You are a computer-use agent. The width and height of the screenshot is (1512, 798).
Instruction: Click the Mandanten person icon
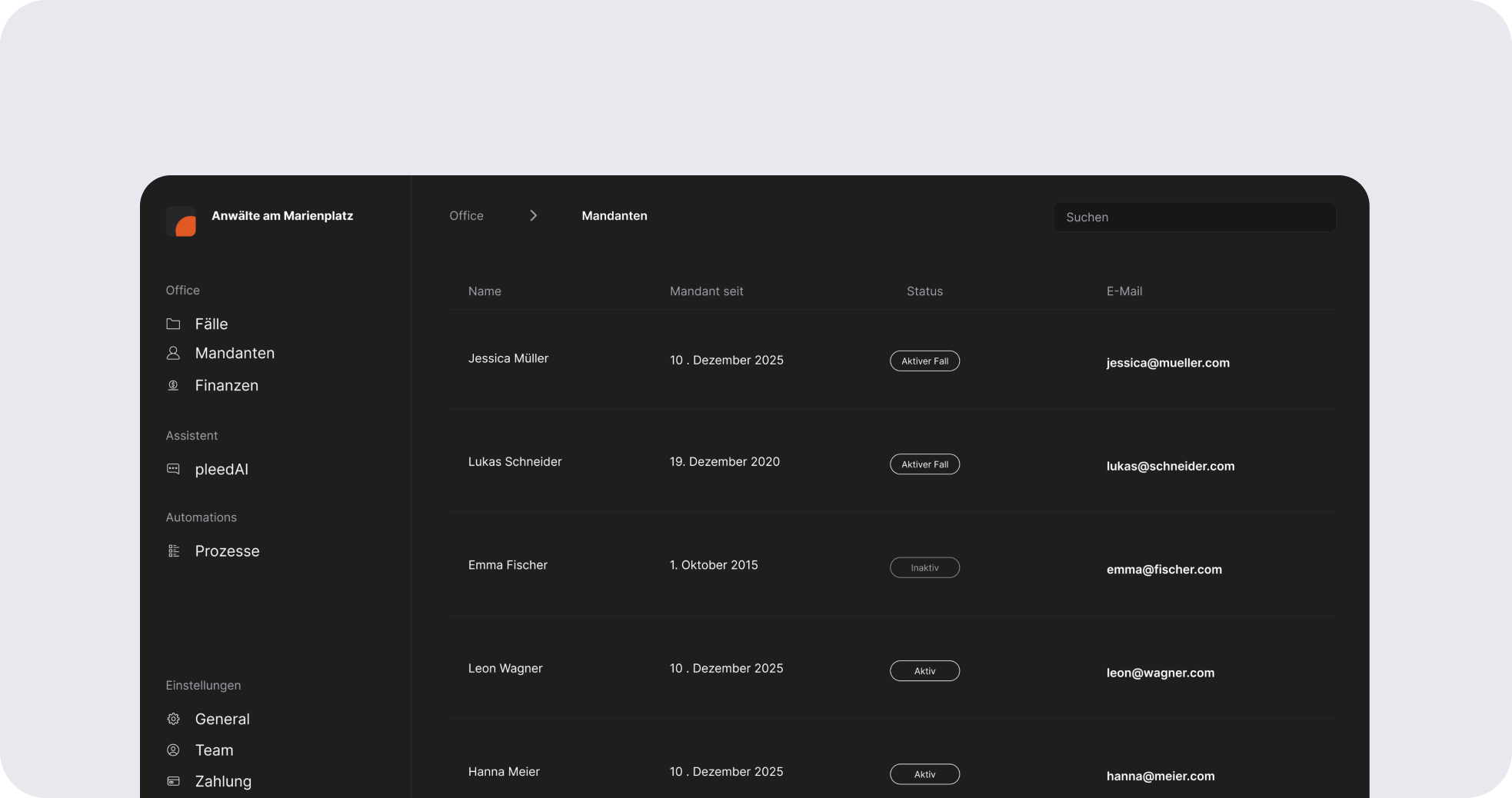click(173, 353)
